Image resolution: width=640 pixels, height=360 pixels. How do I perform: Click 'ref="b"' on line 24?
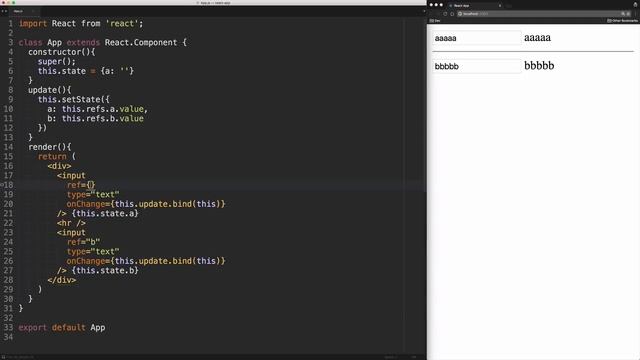[84, 242]
